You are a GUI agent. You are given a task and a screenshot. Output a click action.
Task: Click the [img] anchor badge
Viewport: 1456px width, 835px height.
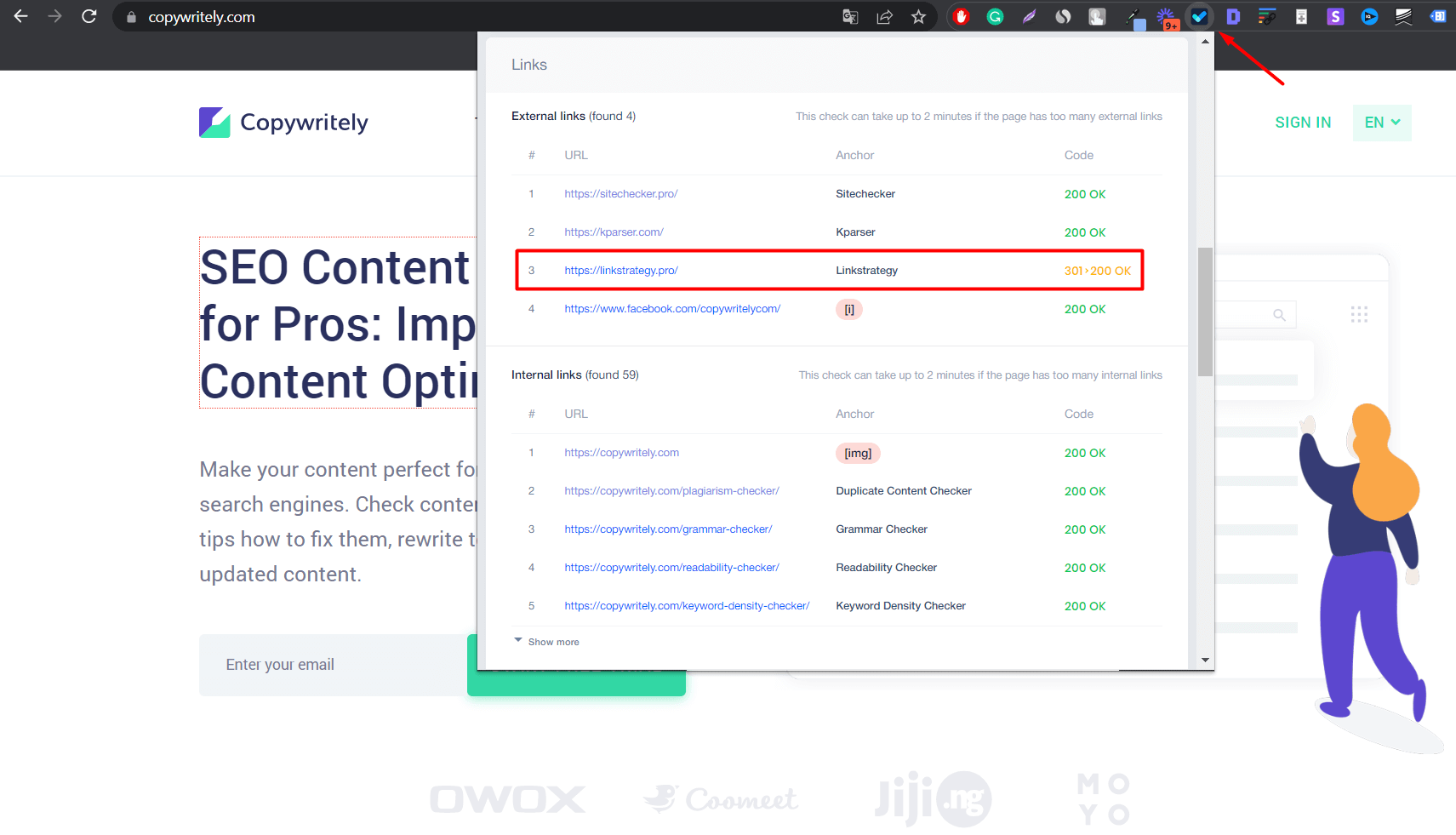(x=858, y=453)
